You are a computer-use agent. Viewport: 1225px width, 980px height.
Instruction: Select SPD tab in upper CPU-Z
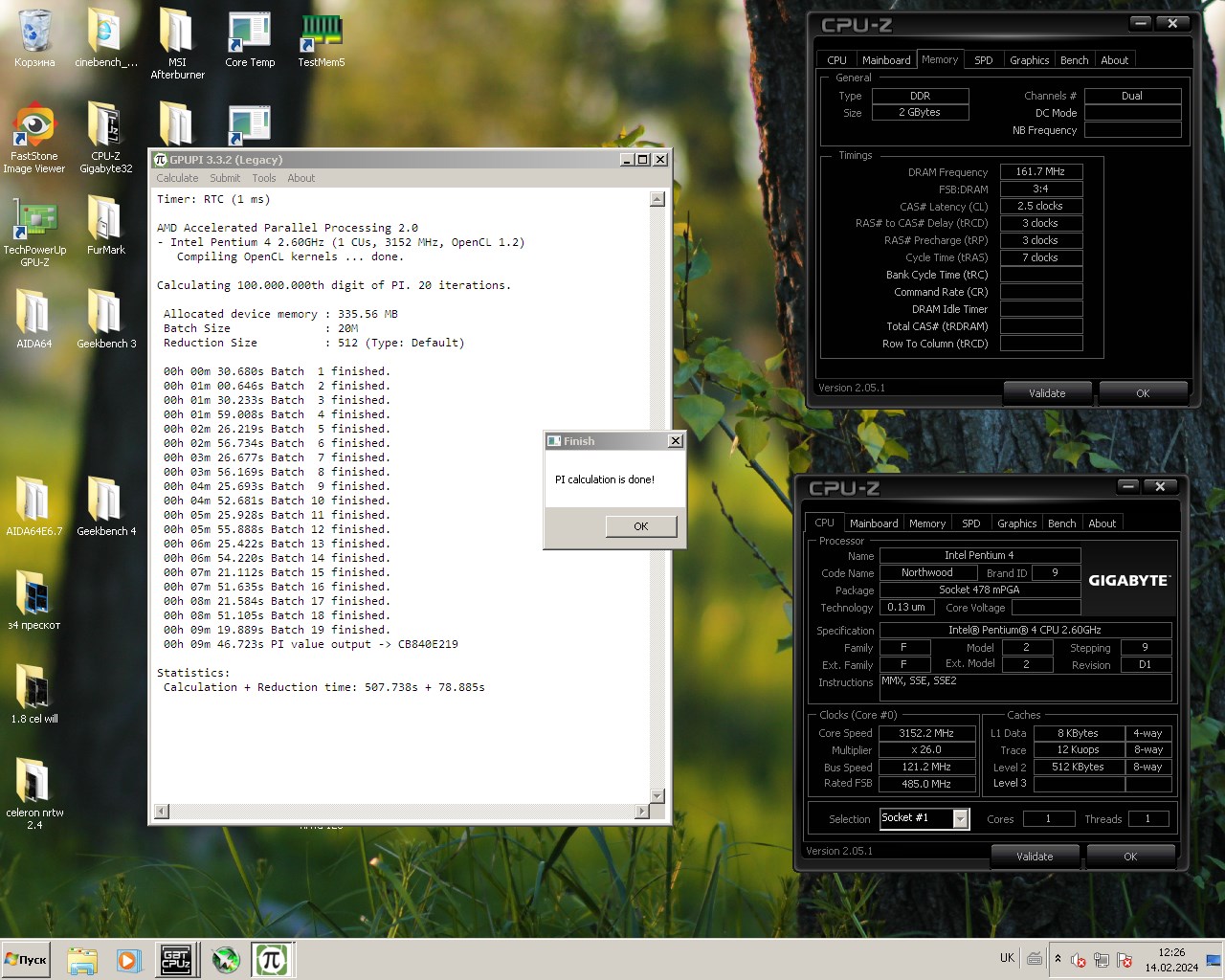(984, 60)
